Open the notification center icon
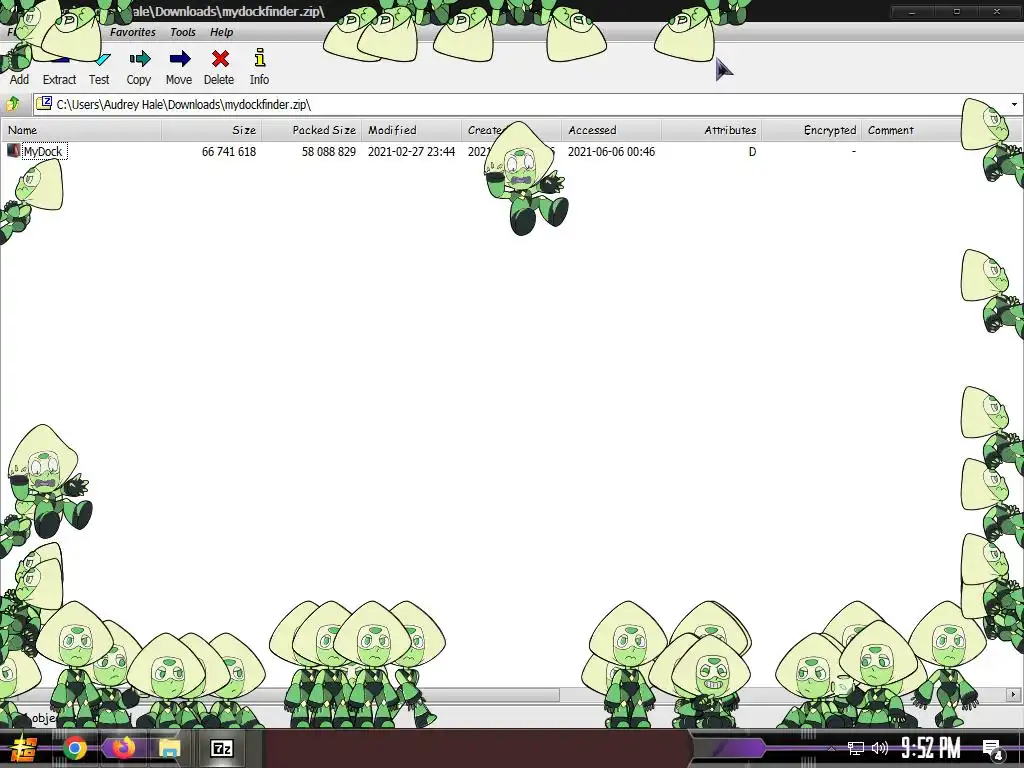This screenshot has width=1024, height=768. (993, 750)
